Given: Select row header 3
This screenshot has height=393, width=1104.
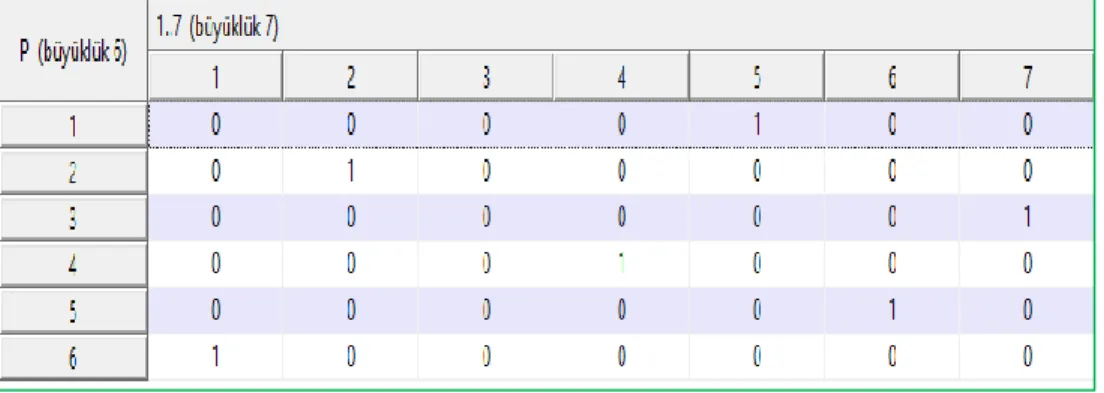Looking at the screenshot, I should 74,218.
